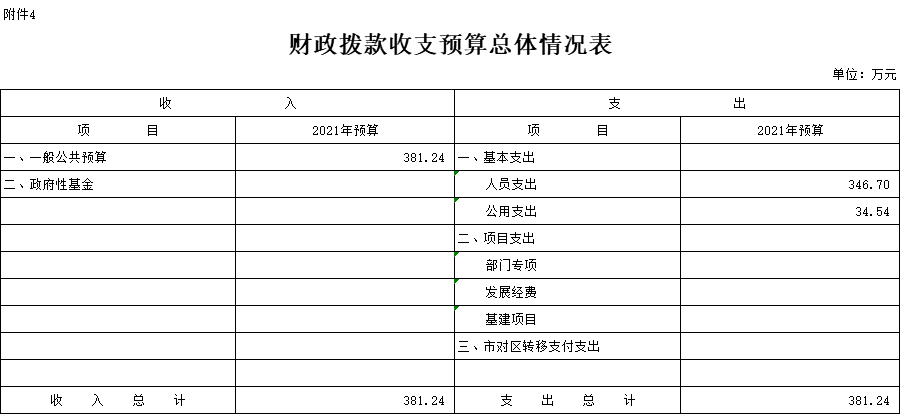Select the 基建项目 cell
Viewport: 901px width, 414px height.
pyautogui.click(x=568, y=320)
